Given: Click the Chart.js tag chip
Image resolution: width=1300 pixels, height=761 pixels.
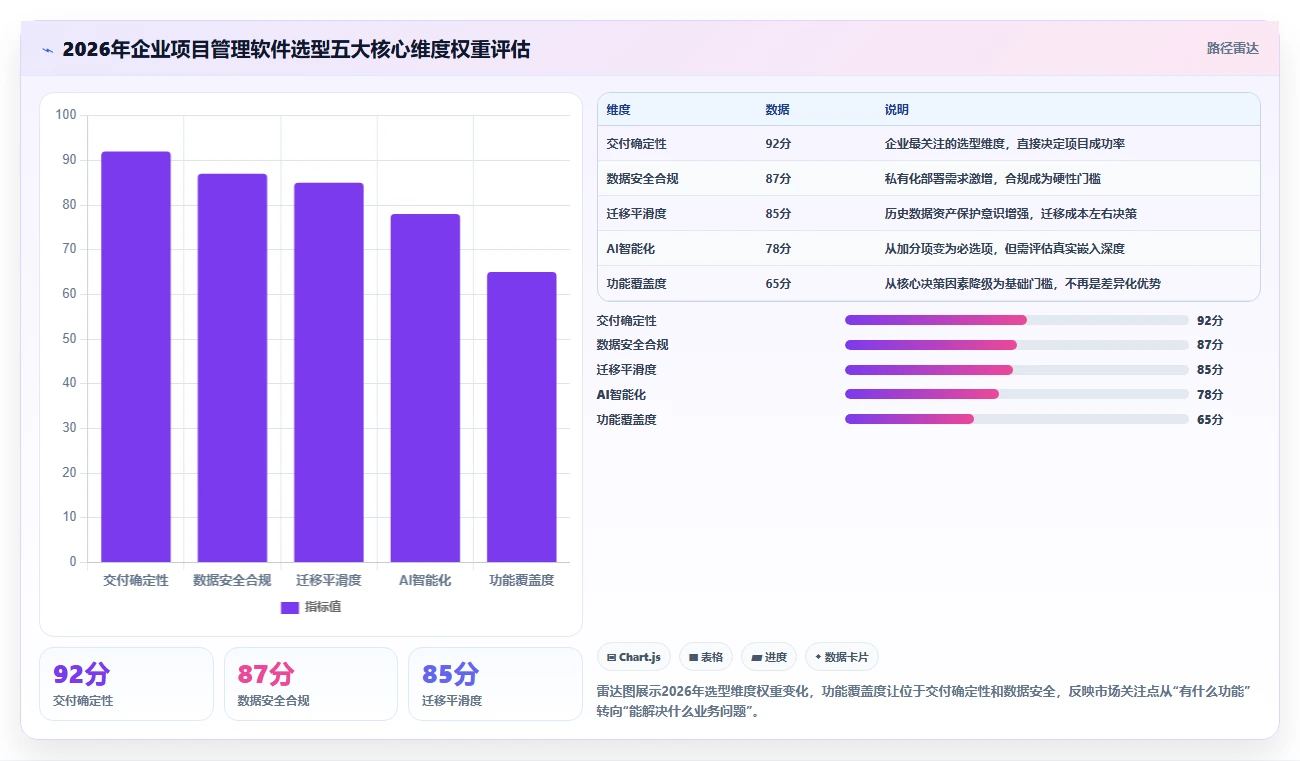Looking at the screenshot, I should pos(634,657).
